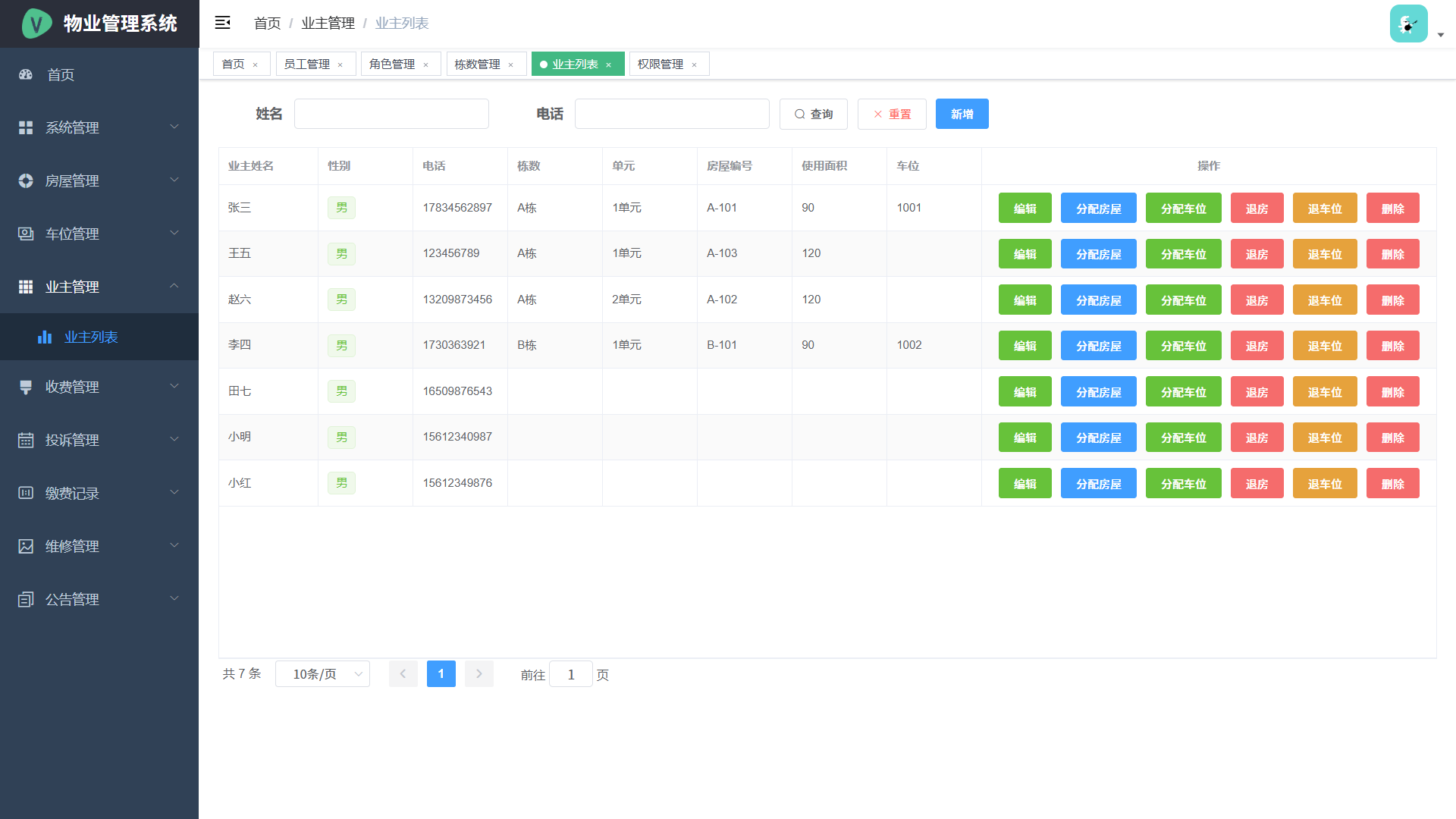
Task: Switch to the 角色管理 tab
Action: [x=391, y=64]
